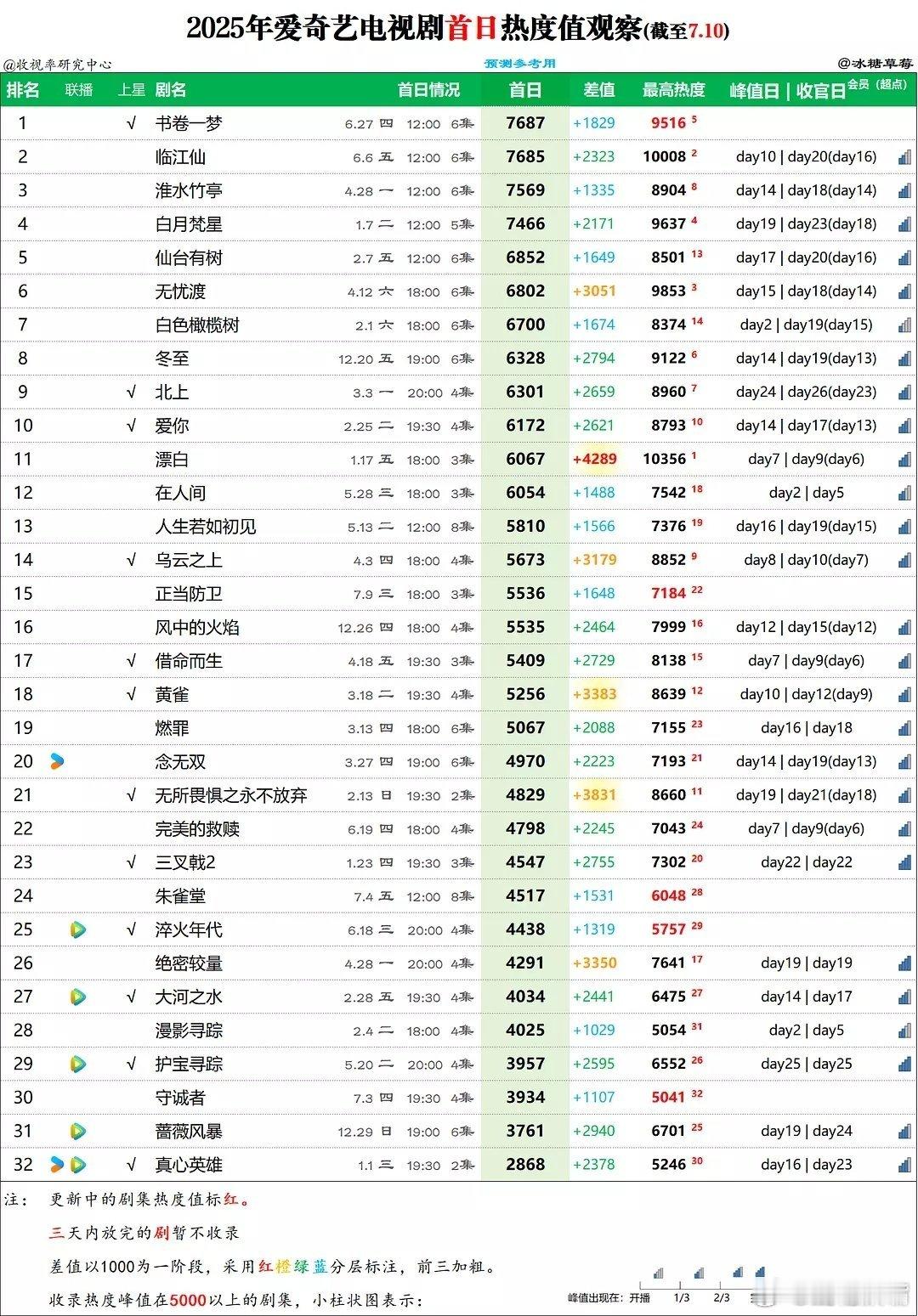Click the bar chart icon in 白月梵星 row
This screenshot has height=1316, width=918.
904,224
